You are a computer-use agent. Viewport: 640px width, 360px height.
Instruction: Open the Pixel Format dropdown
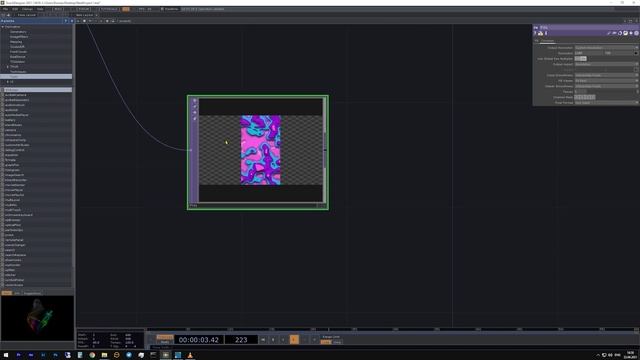click(606, 102)
